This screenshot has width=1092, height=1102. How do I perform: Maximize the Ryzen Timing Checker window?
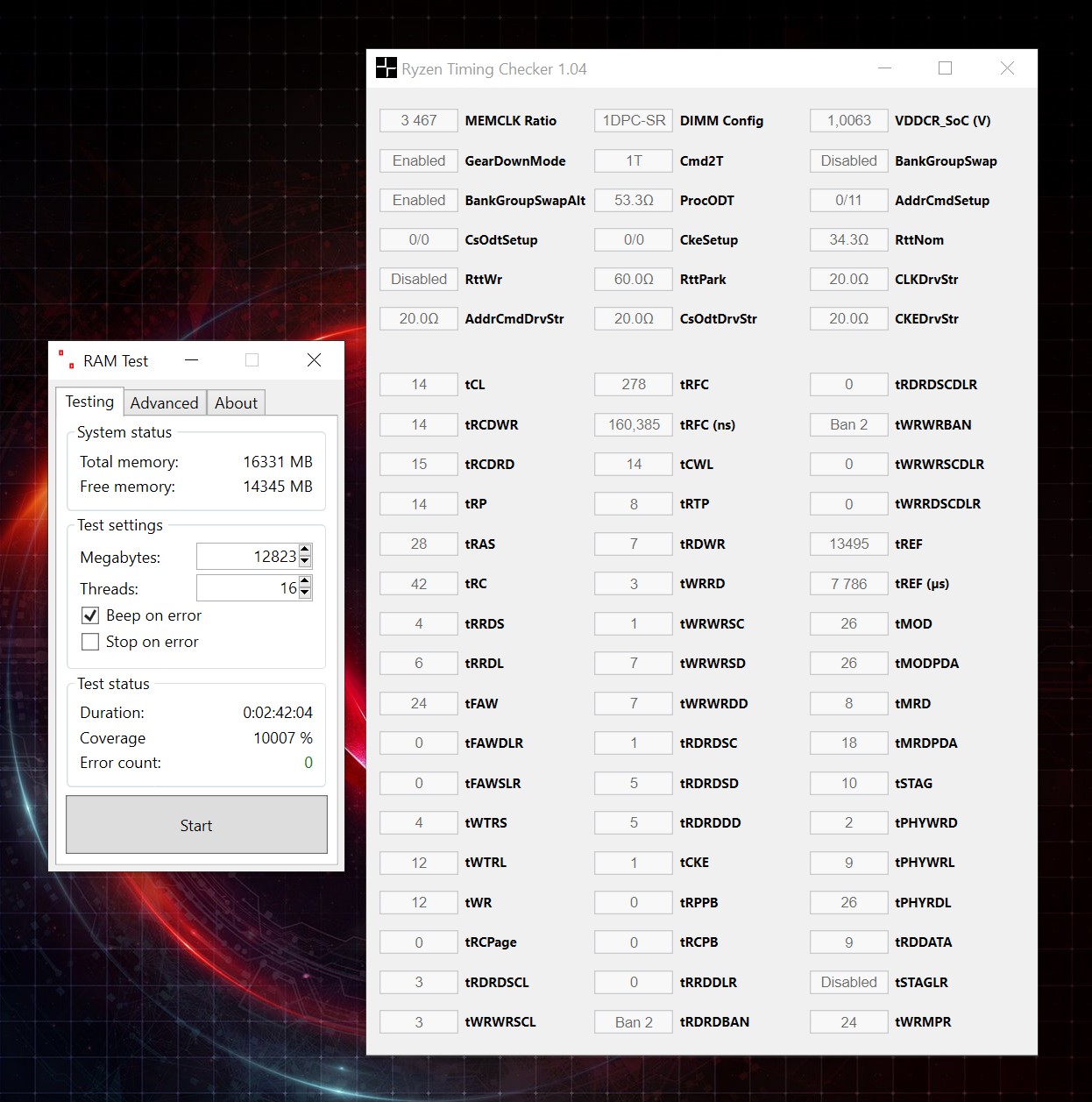point(945,68)
